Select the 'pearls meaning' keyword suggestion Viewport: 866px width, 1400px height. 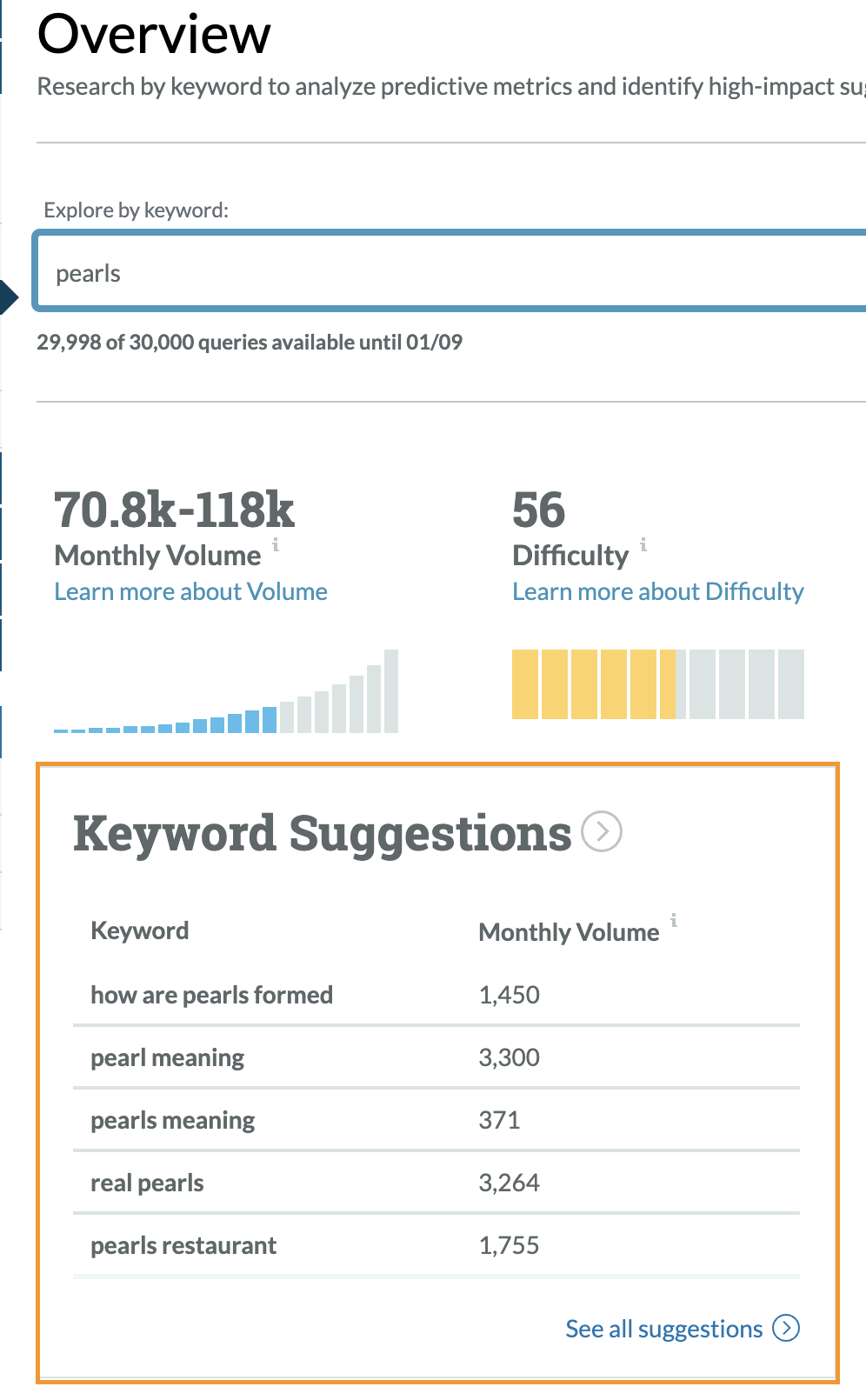(x=173, y=1120)
